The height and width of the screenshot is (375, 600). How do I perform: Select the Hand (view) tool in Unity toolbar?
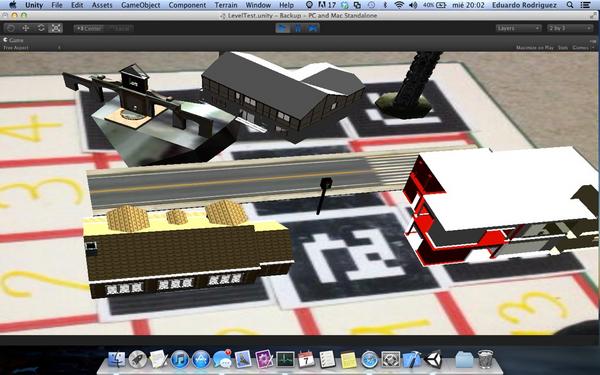(11, 28)
